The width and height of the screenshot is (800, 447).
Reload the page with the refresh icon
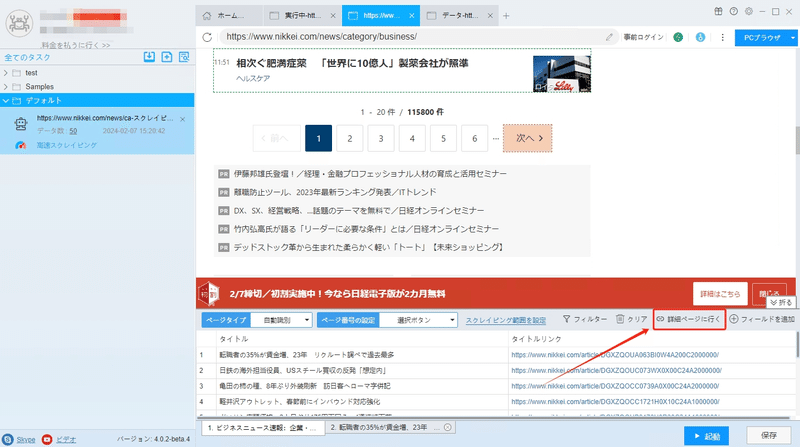[207, 37]
